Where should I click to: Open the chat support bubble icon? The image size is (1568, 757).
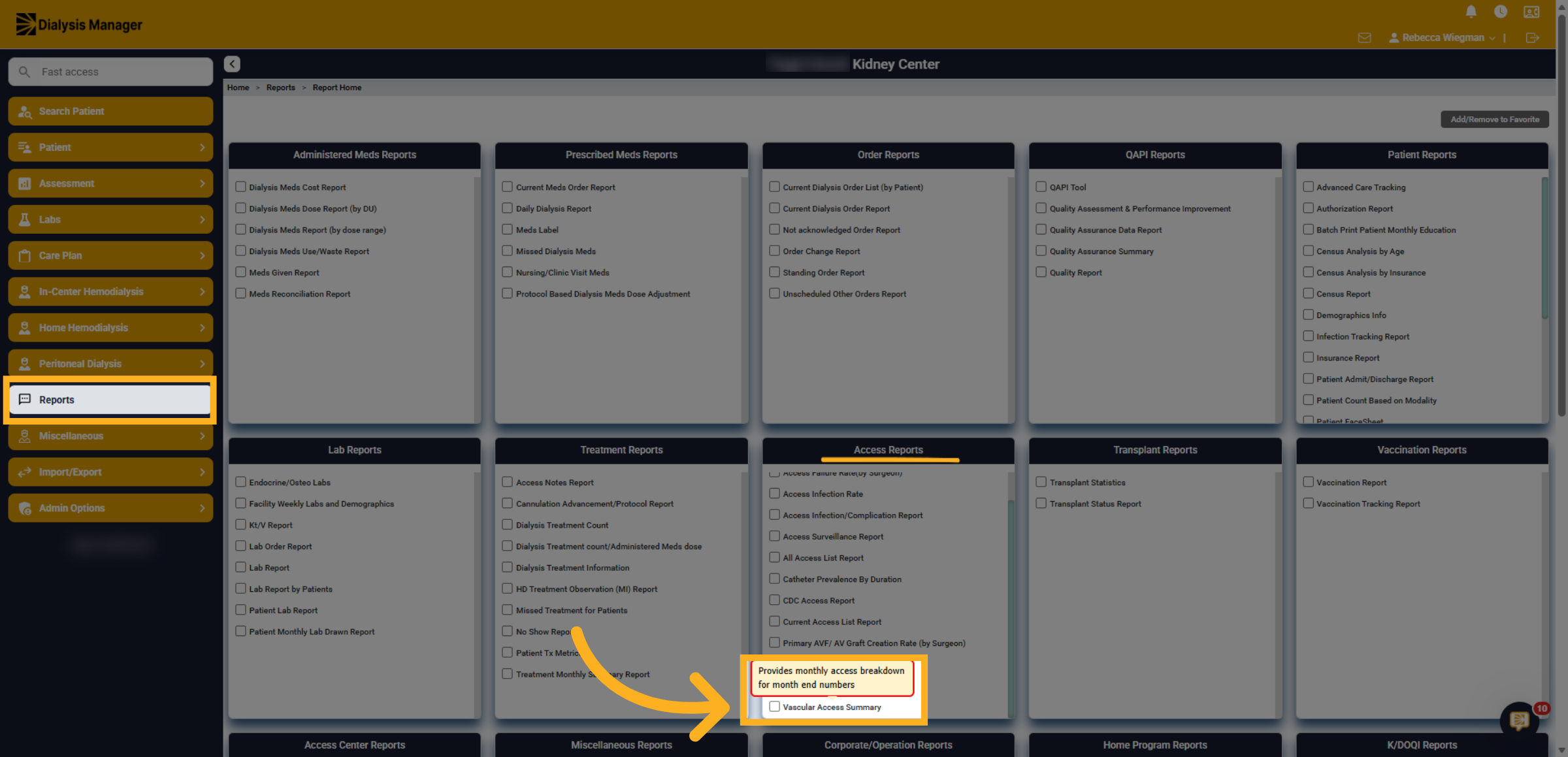(1519, 720)
